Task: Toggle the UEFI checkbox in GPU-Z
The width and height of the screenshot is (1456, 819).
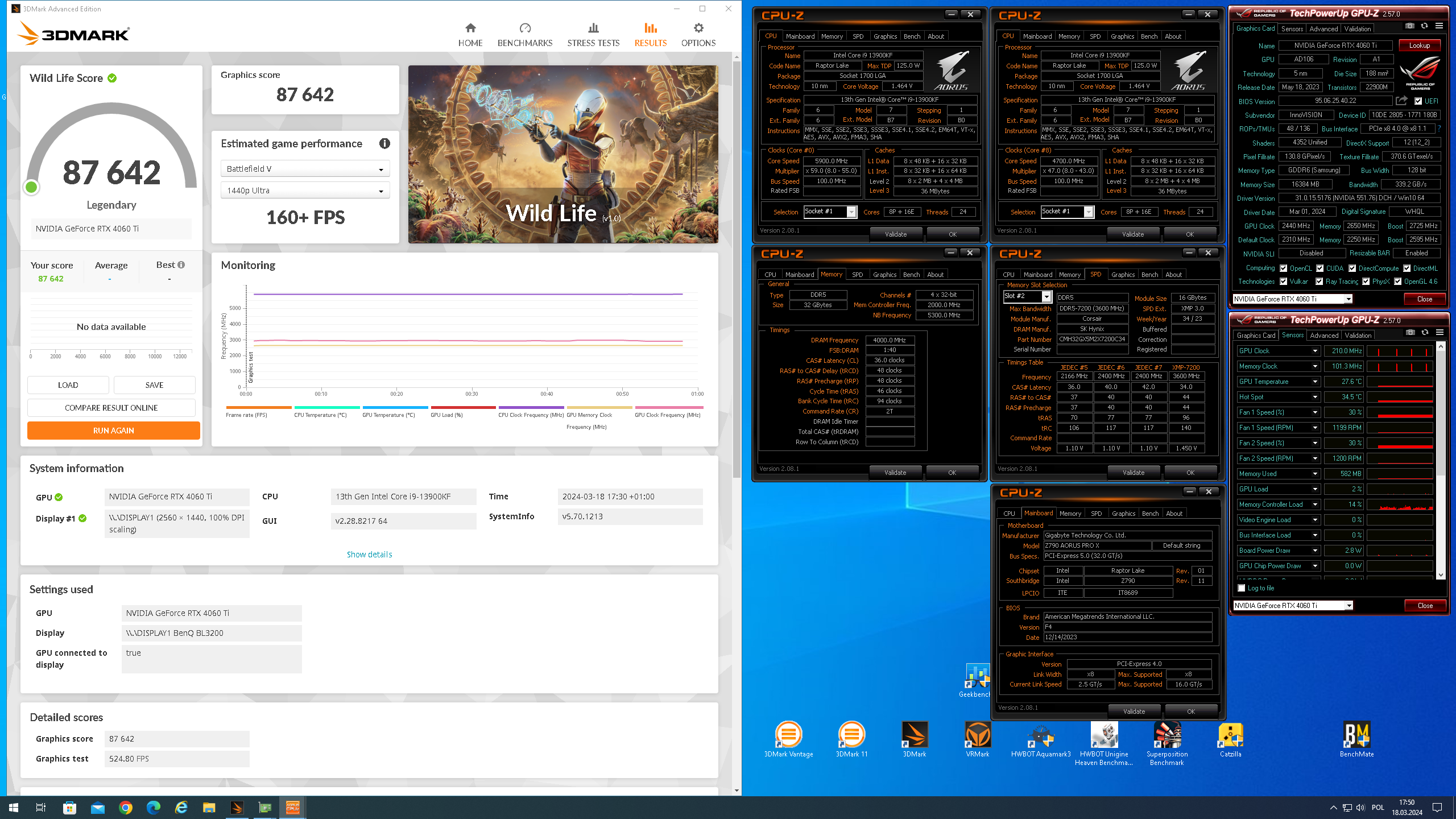Action: click(x=1418, y=101)
